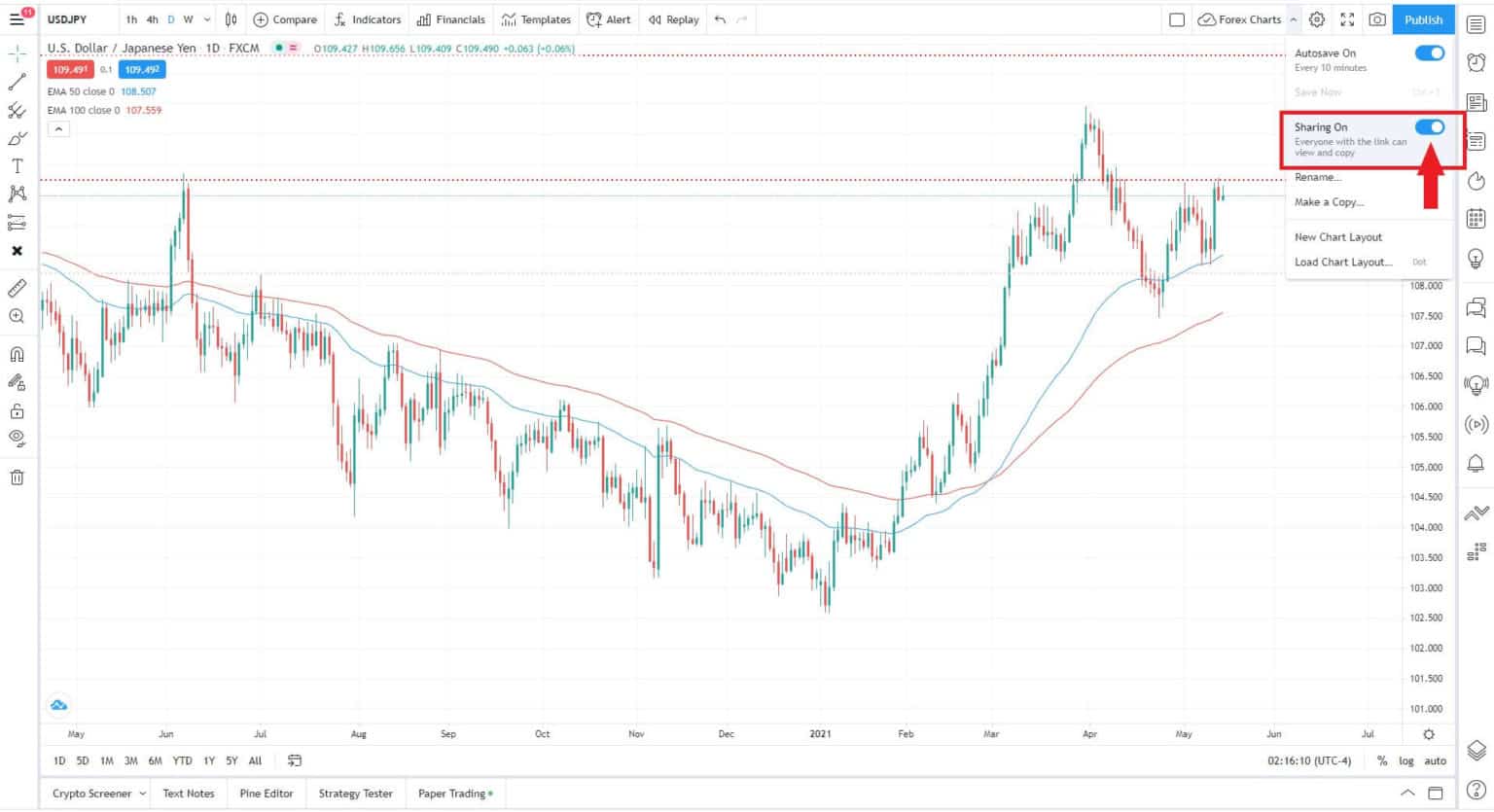Open the Hotlists flame icon
The height and width of the screenshot is (812, 1494).
(x=1476, y=180)
